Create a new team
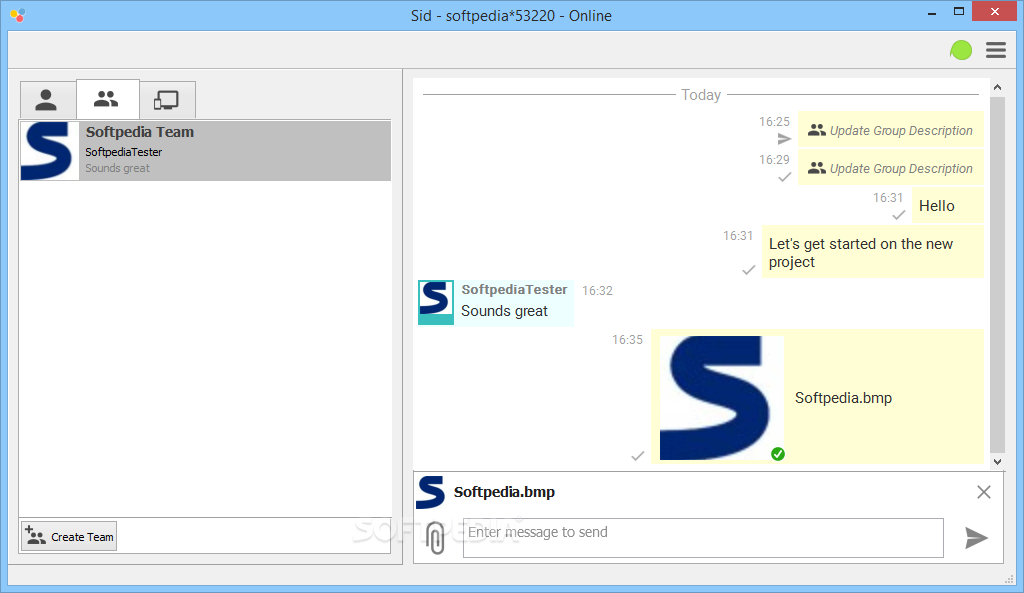This screenshot has width=1024, height=593. pyautogui.click(x=69, y=536)
